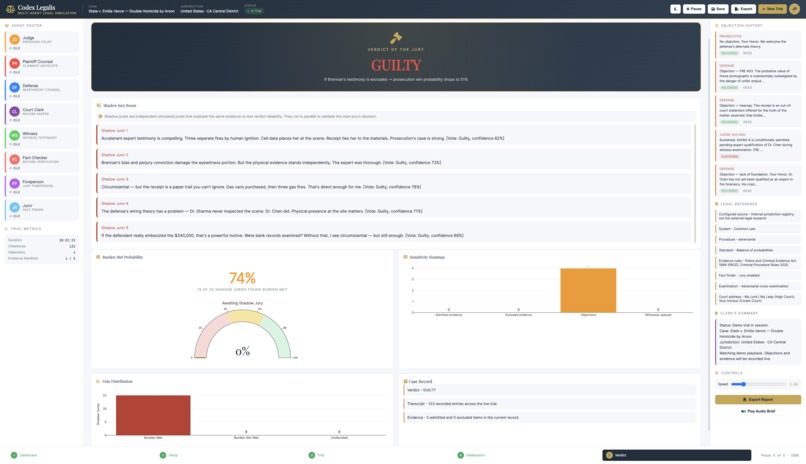Click the Transcript entry in Case Record

(x=549, y=404)
